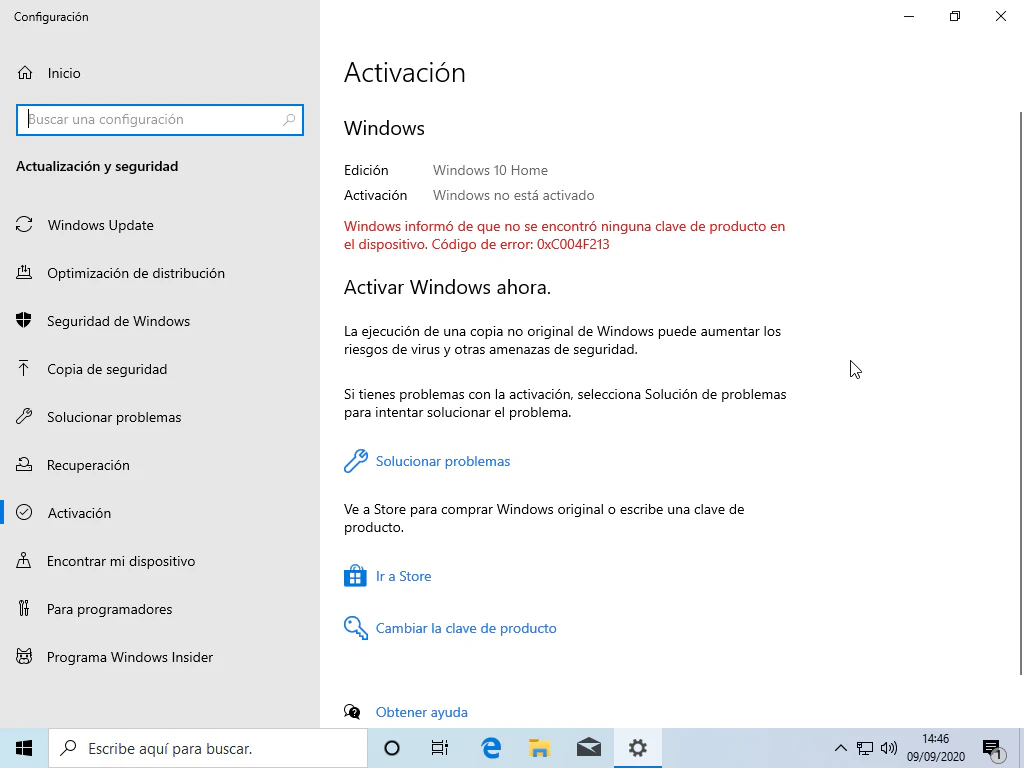The image size is (1024, 768).
Task: Open the taskbar volume icon
Action: coord(888,748)
